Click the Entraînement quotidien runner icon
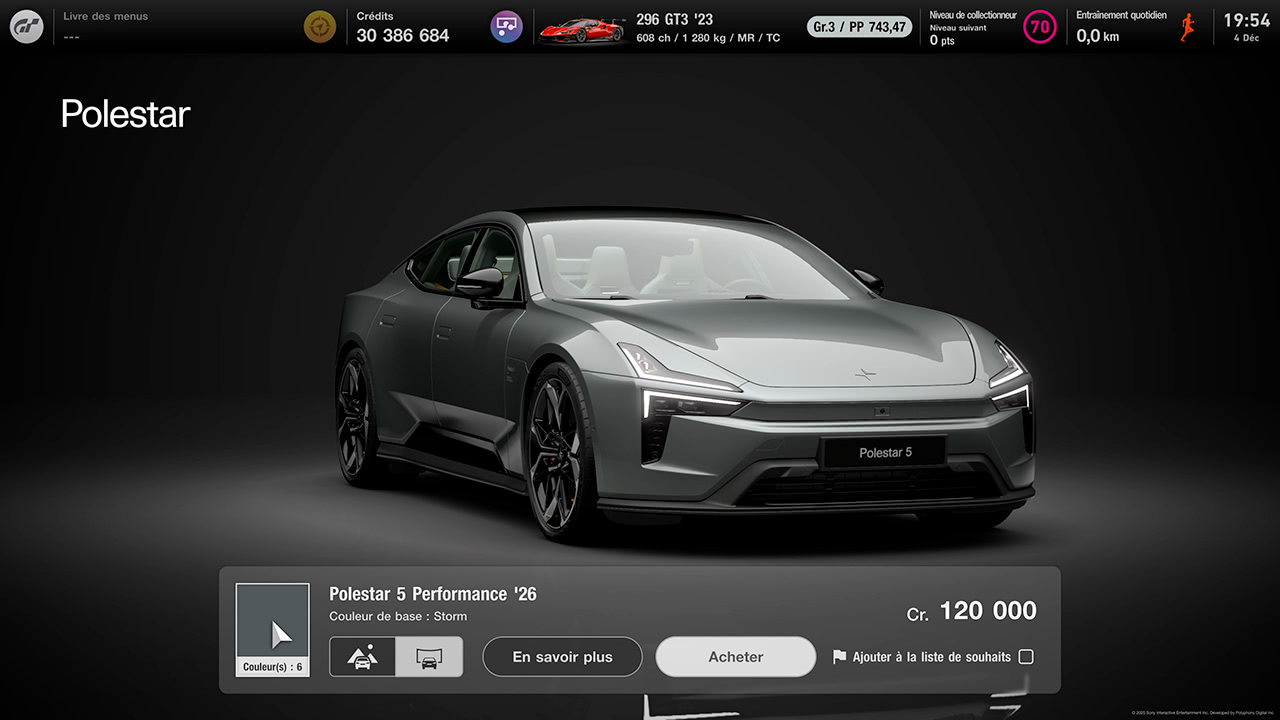1280x720 pixels. coord(1186,27)
